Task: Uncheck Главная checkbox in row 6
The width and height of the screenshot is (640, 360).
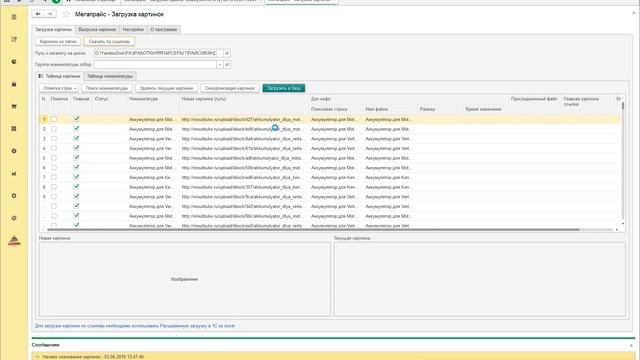Action: pos(76,167)
